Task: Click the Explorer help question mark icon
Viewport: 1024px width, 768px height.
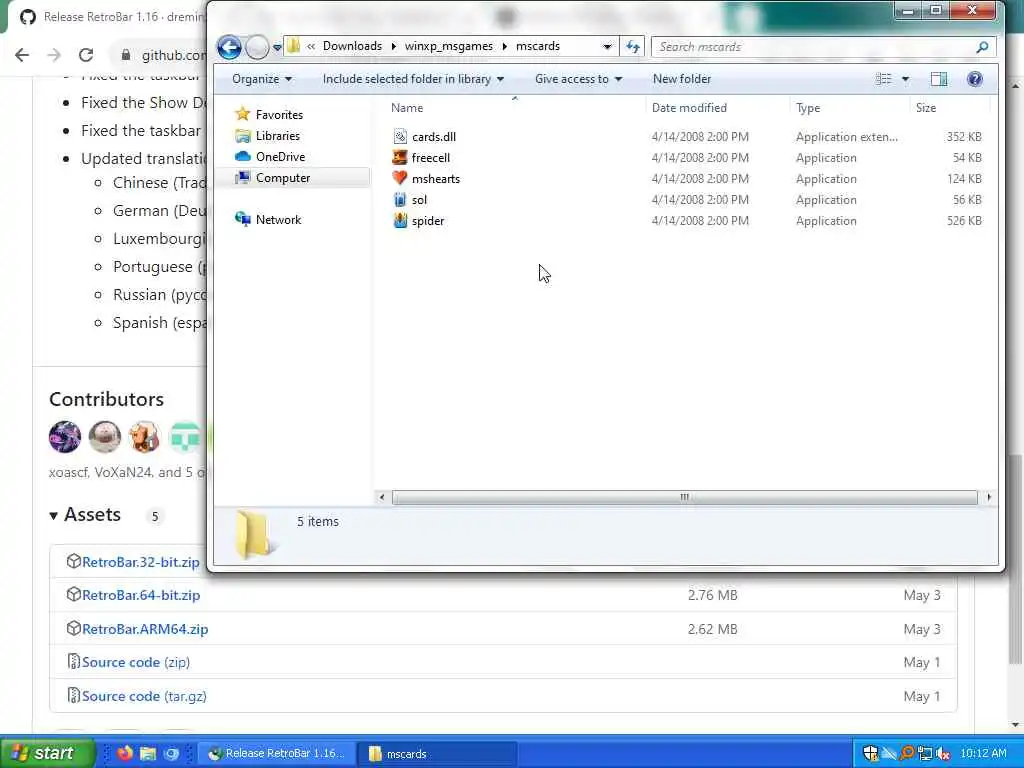Action: 974,79
